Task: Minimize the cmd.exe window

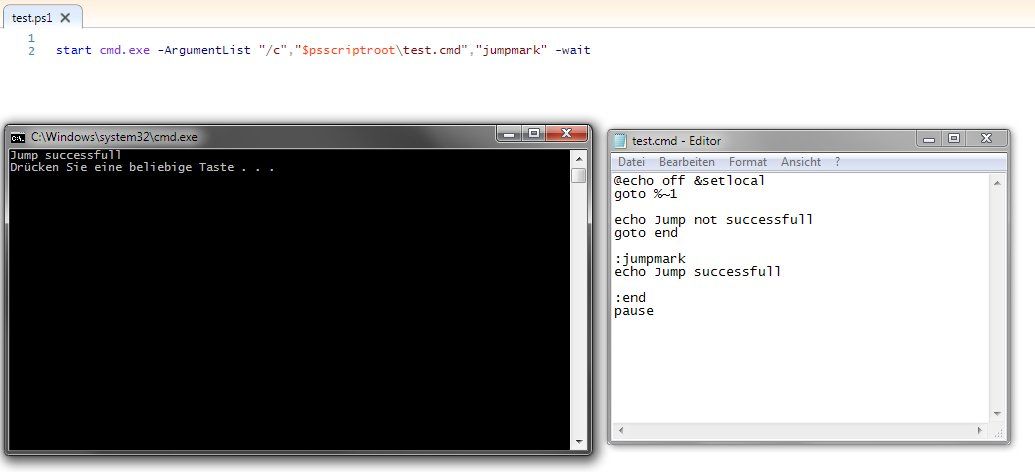Action: (509, 134)
